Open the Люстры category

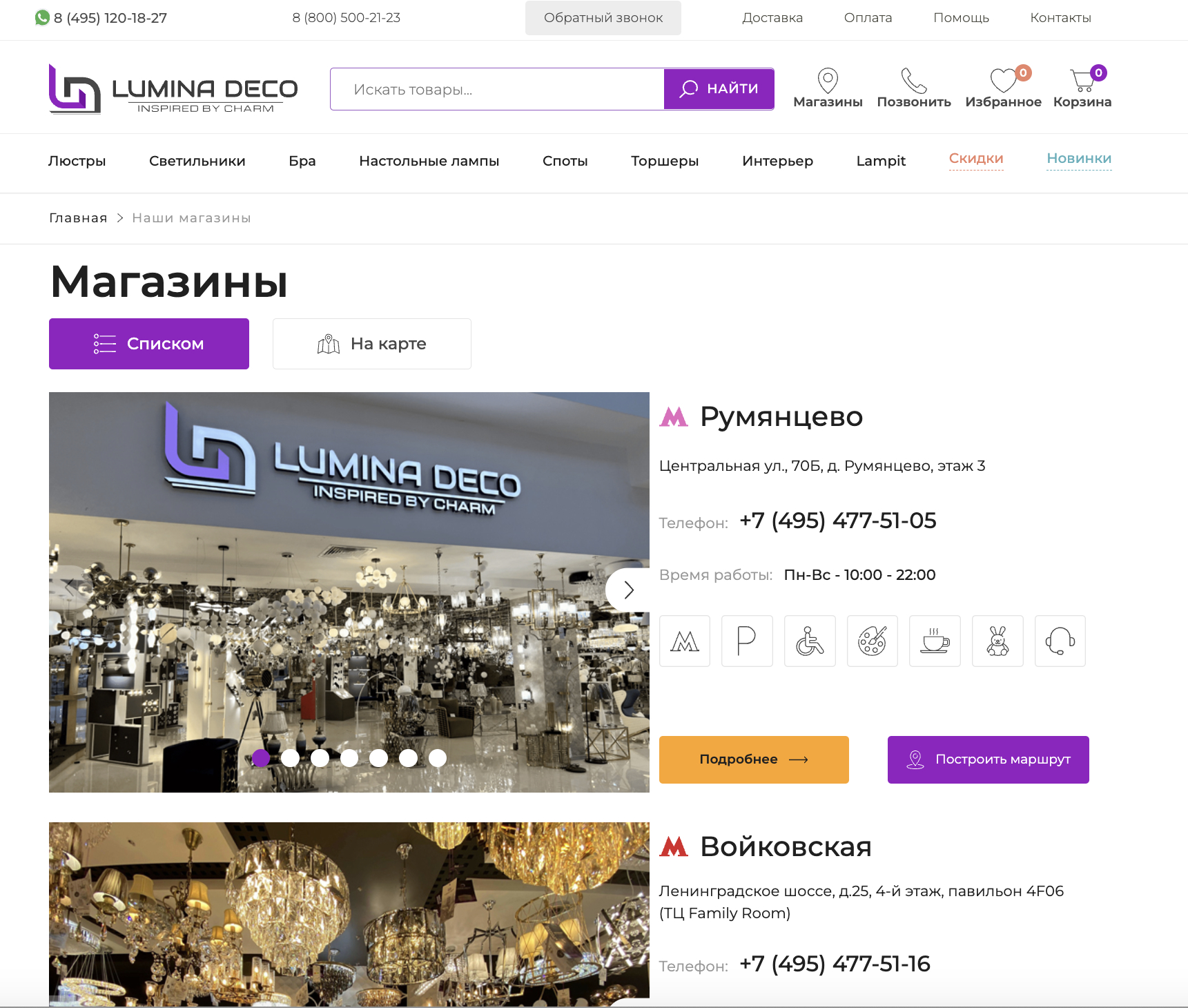point(77,161)
